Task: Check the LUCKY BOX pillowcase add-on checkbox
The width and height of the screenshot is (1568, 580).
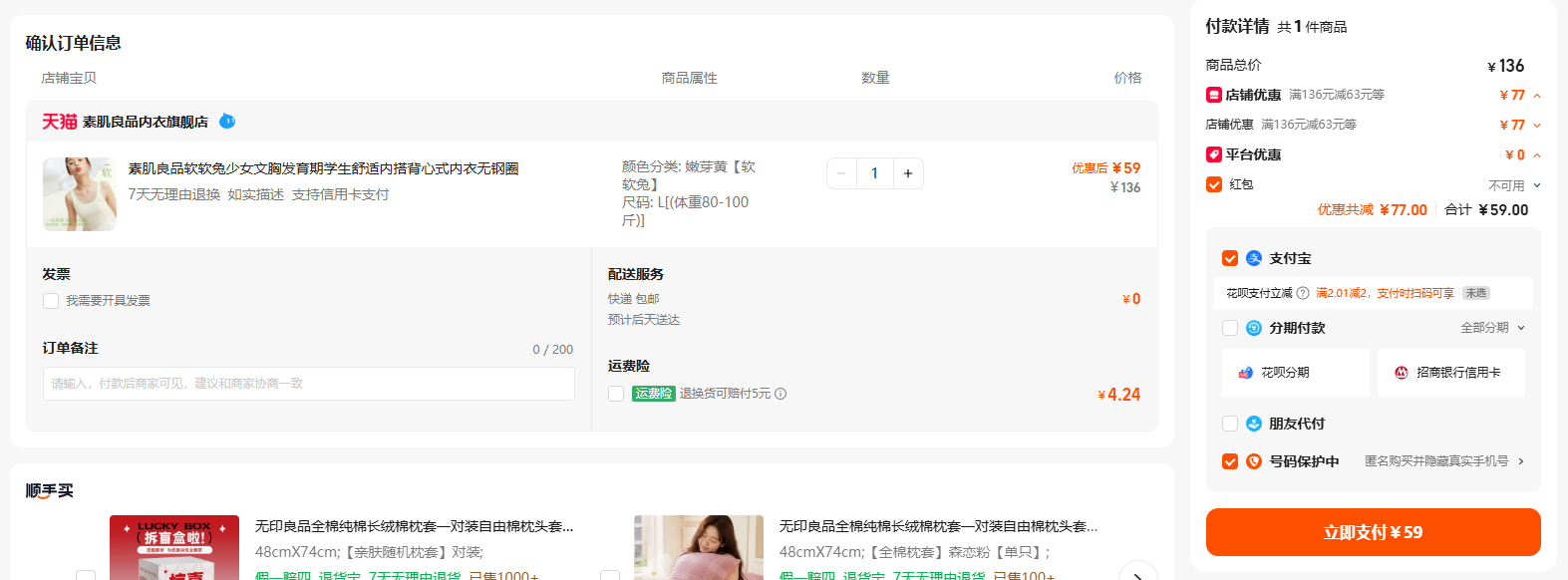Action: (x=86, y=575)
